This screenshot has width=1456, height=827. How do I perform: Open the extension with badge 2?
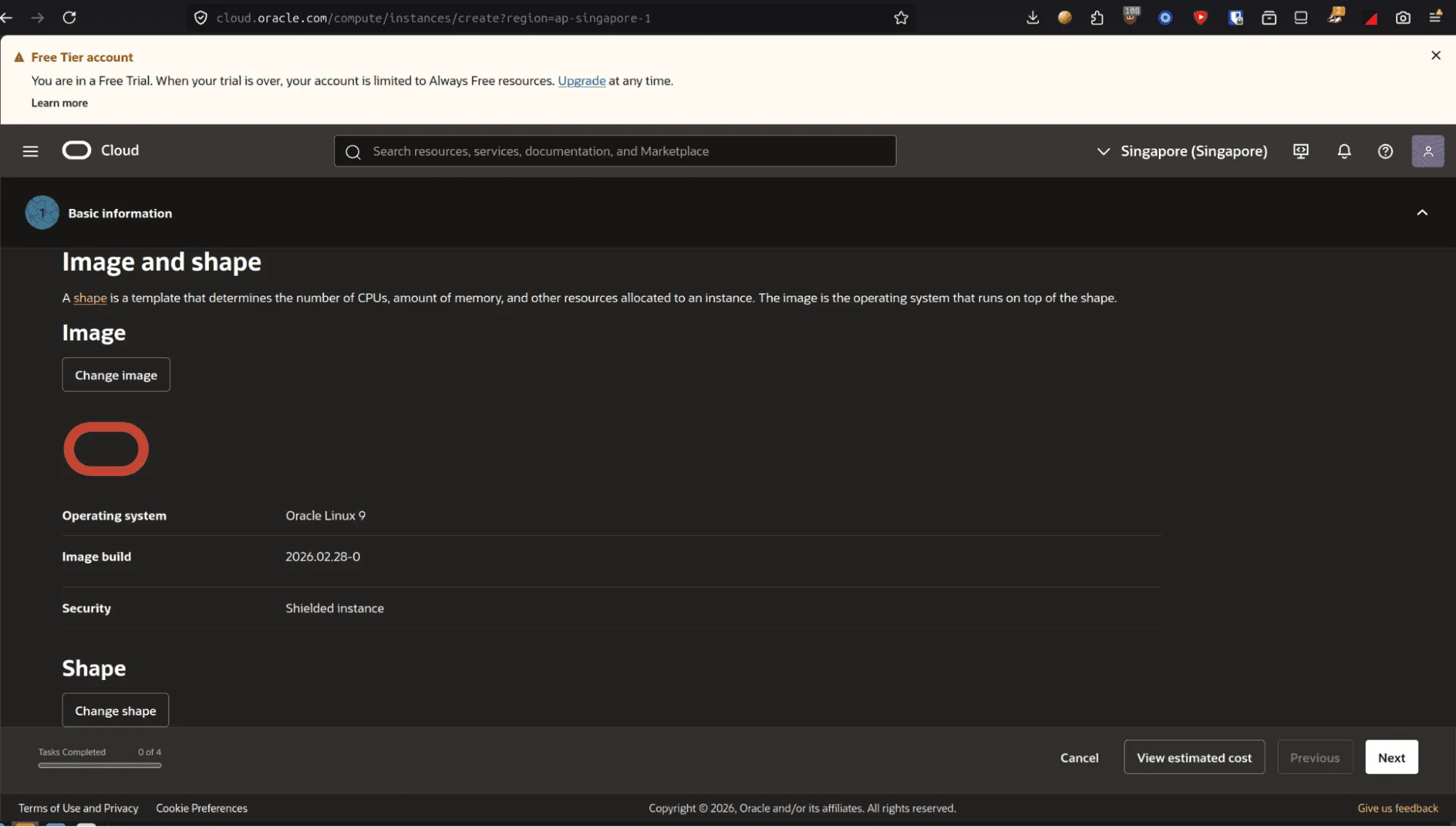1336,16
